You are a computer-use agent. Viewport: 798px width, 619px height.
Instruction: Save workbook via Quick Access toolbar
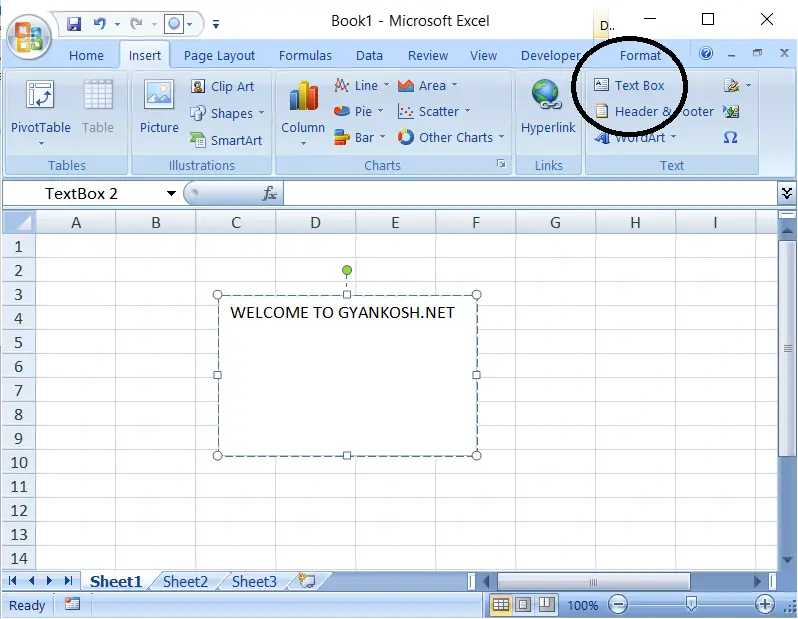(x=74, y=23)
